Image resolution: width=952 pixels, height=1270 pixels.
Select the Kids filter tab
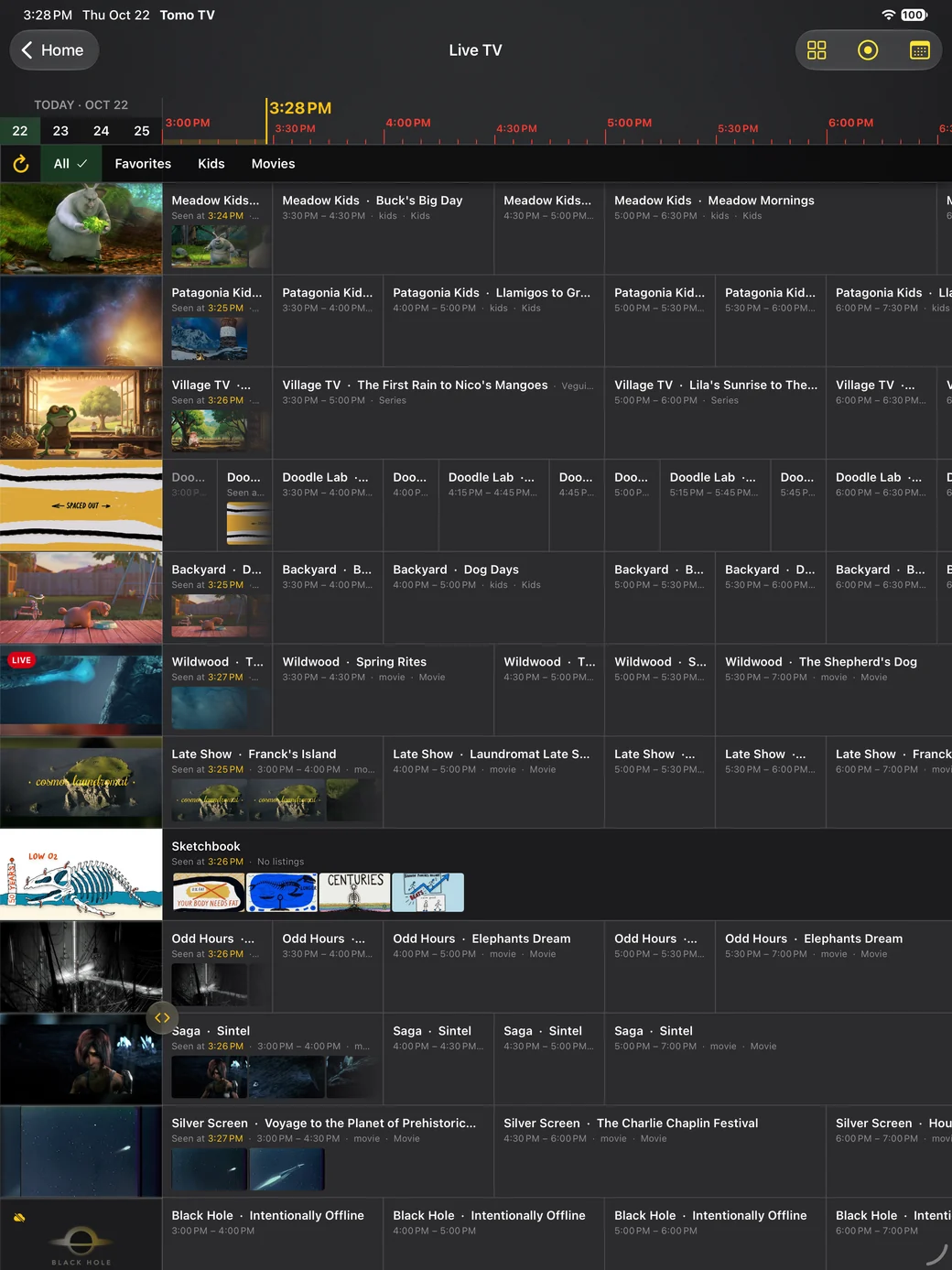[211, 164]
